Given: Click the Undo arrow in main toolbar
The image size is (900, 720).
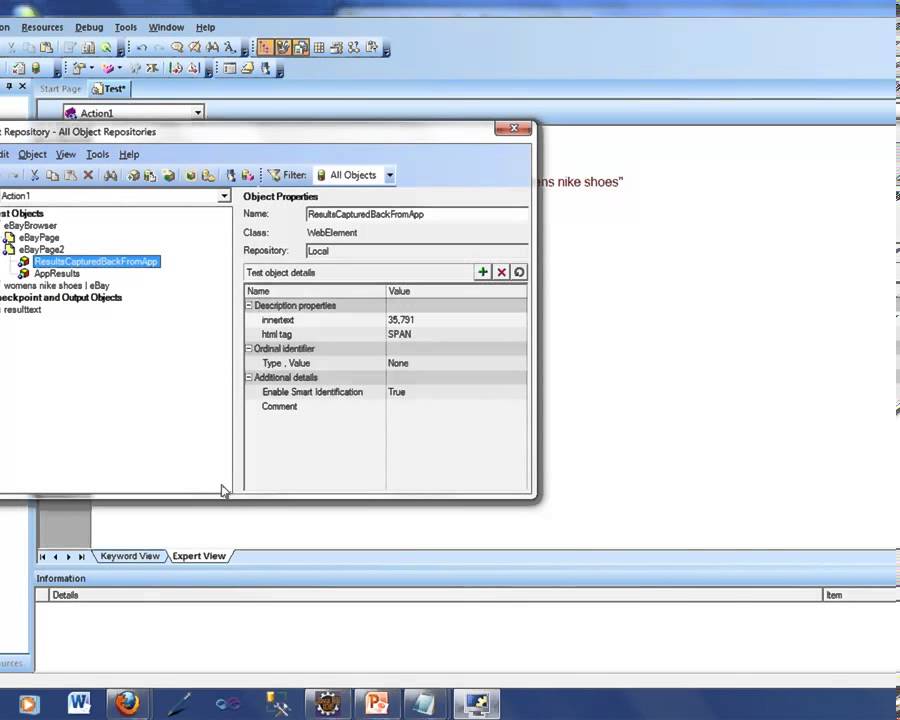Looking at the screenshot, I should coord(142,48).
